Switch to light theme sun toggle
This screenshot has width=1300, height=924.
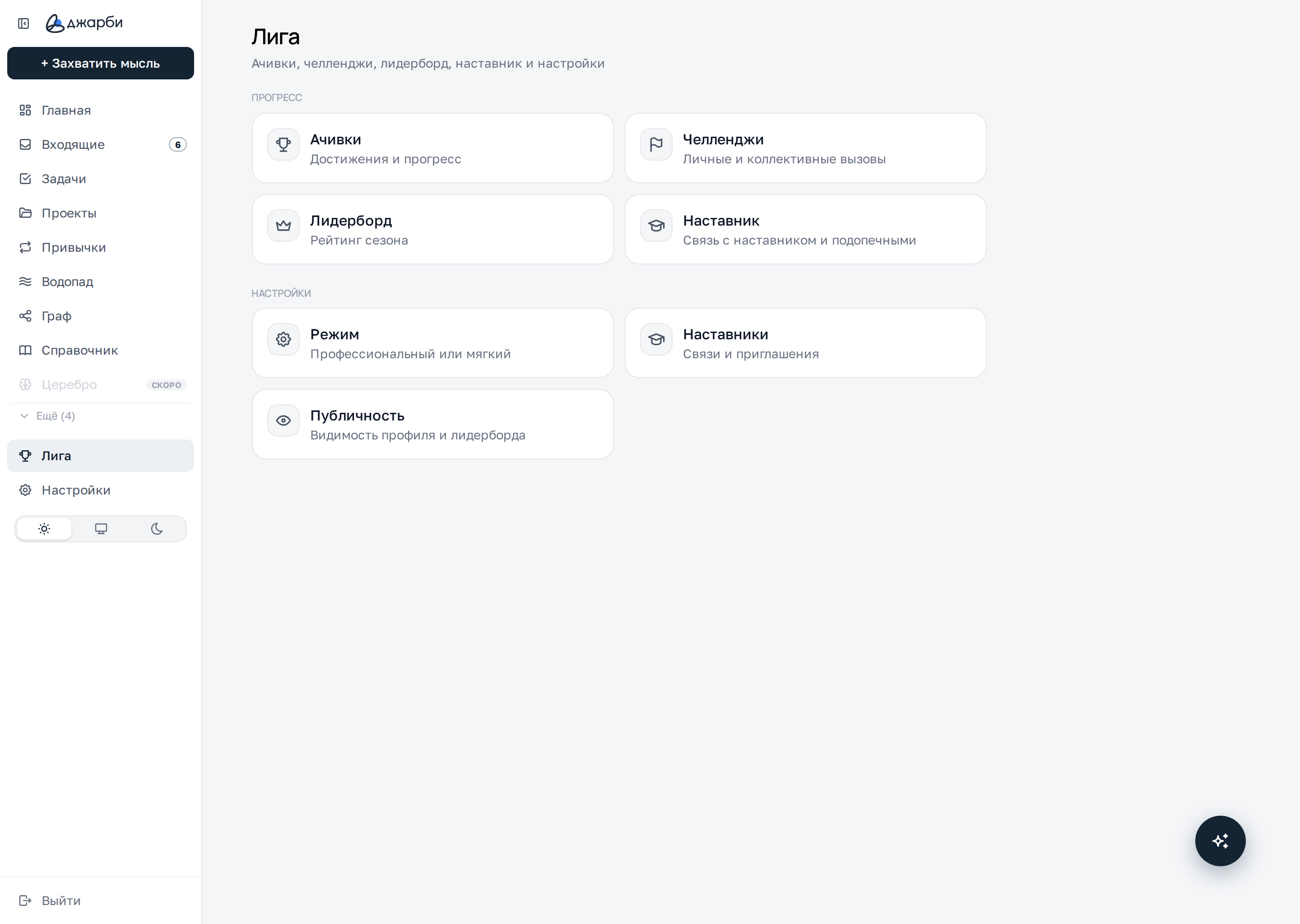coord(44,529)
